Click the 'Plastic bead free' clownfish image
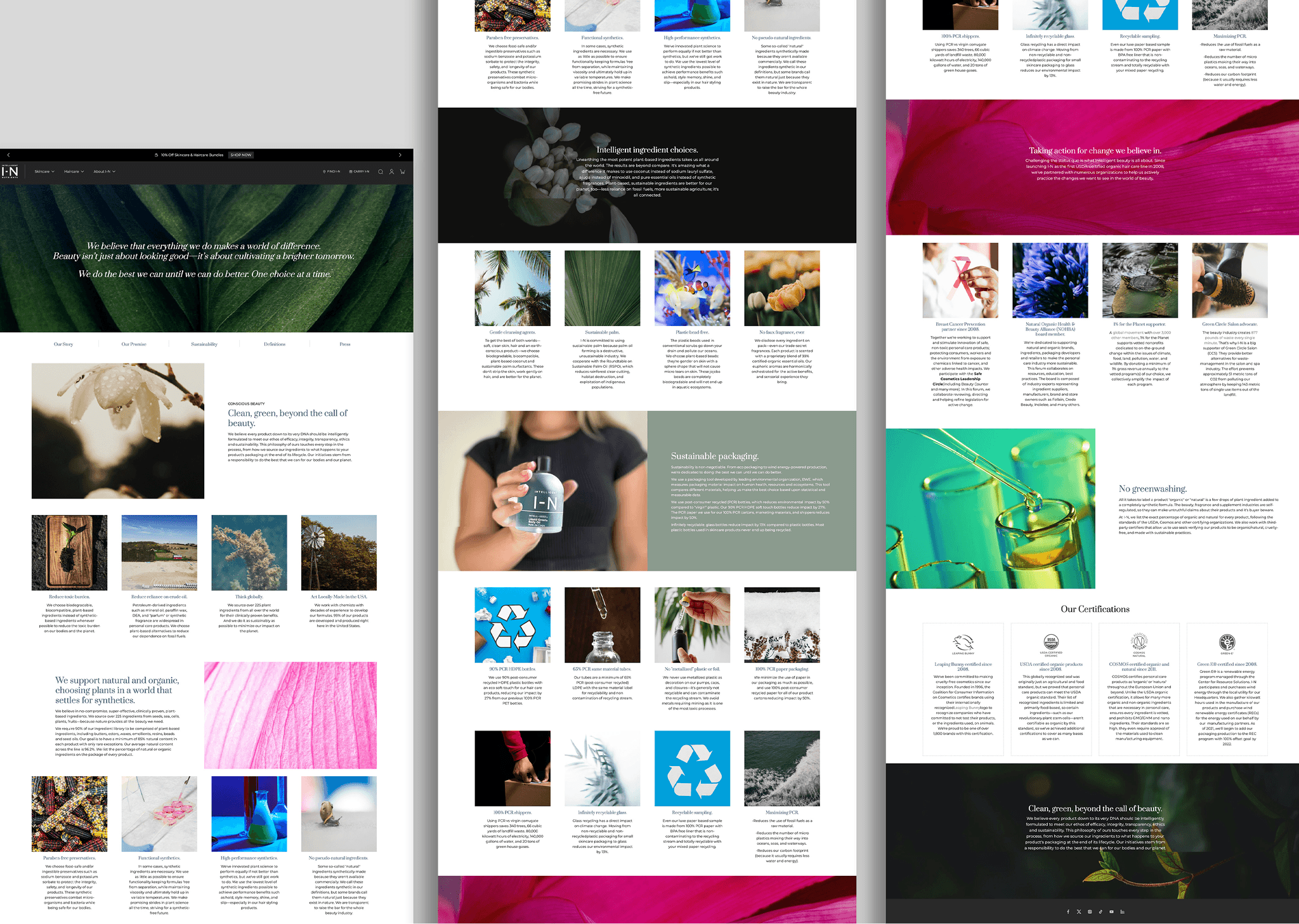This screenshot has width=1299, height=924. click(692, 288)
